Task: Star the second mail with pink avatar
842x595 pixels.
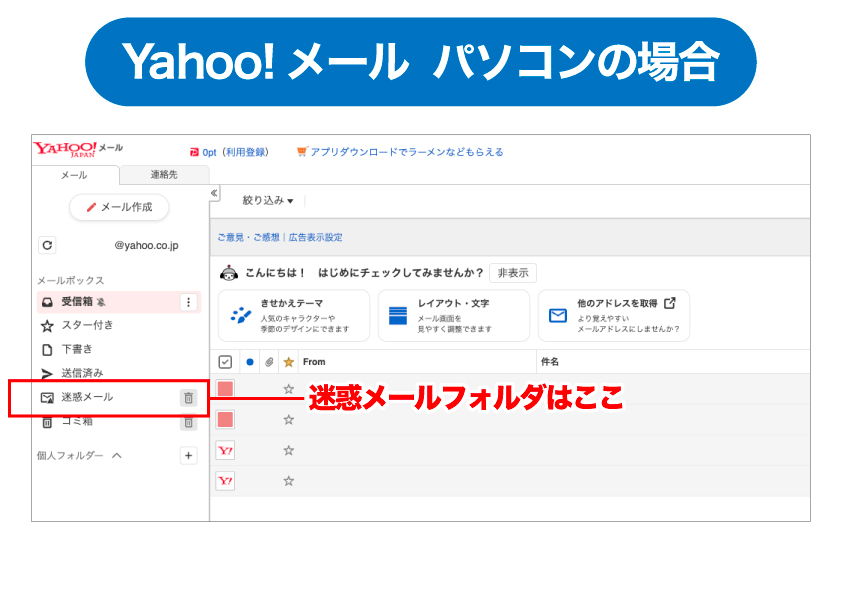Action: click(x=288, y=420)
